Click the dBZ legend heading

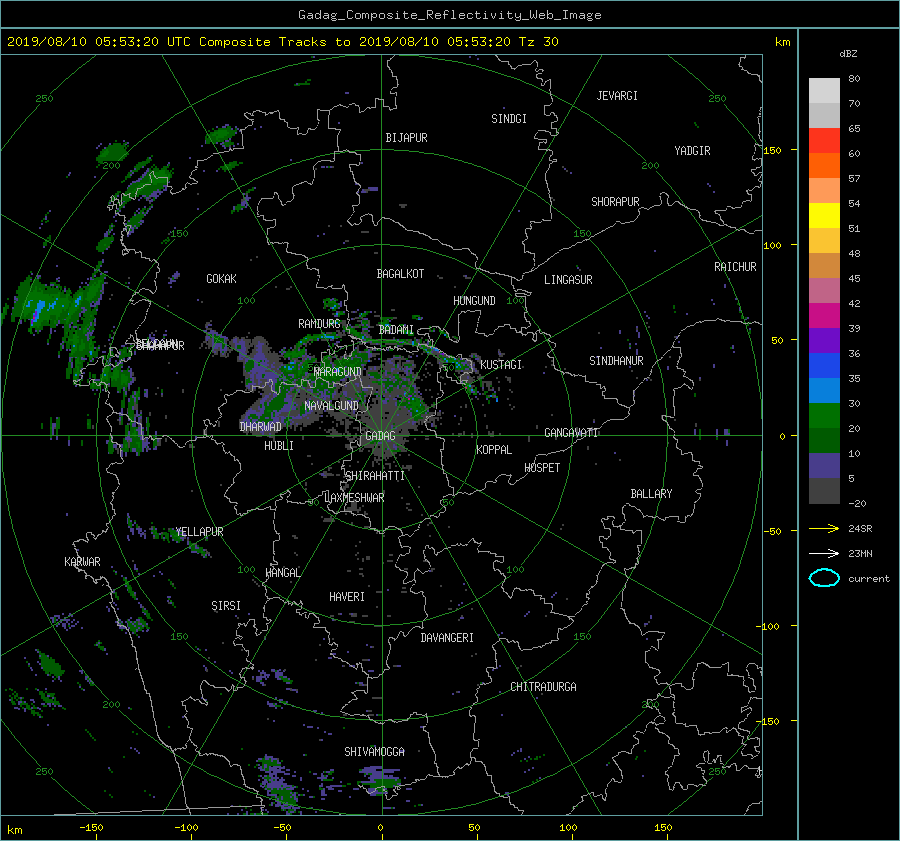click(x=848, y=53)
